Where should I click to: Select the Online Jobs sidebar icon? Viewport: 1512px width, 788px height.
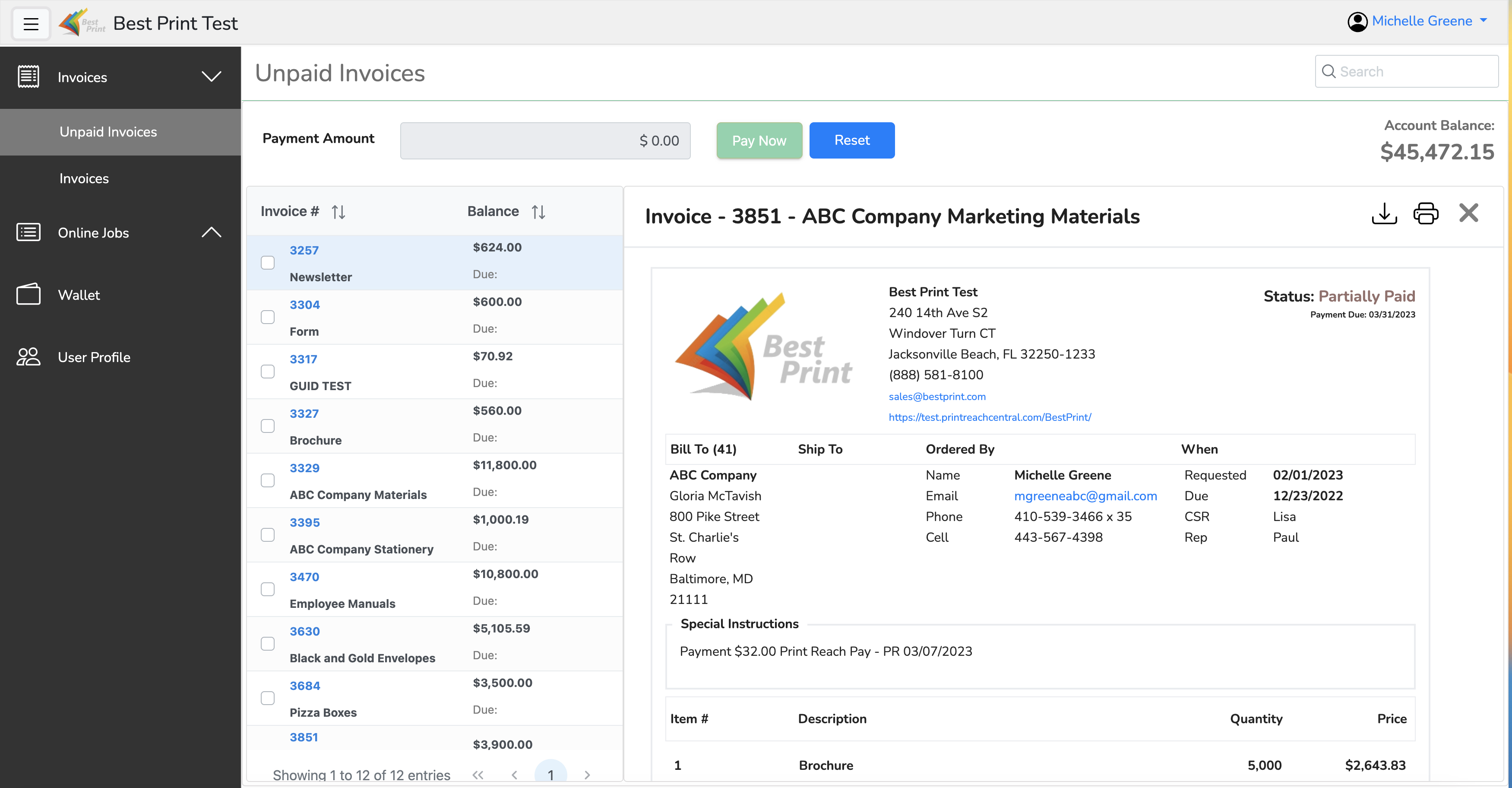(x=28, y=232)
